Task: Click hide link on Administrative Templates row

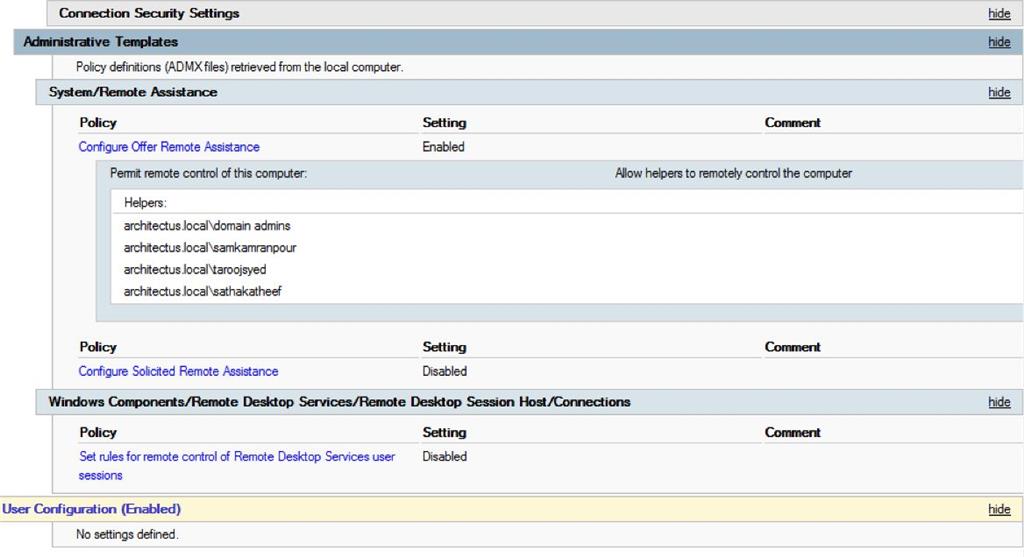Action: pos(998,42)
